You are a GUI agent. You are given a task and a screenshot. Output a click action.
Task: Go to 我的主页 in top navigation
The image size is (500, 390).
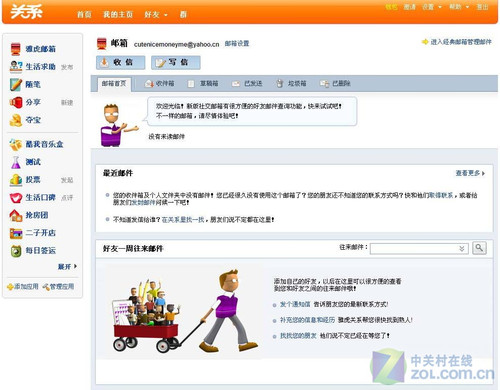pos(118,14)
